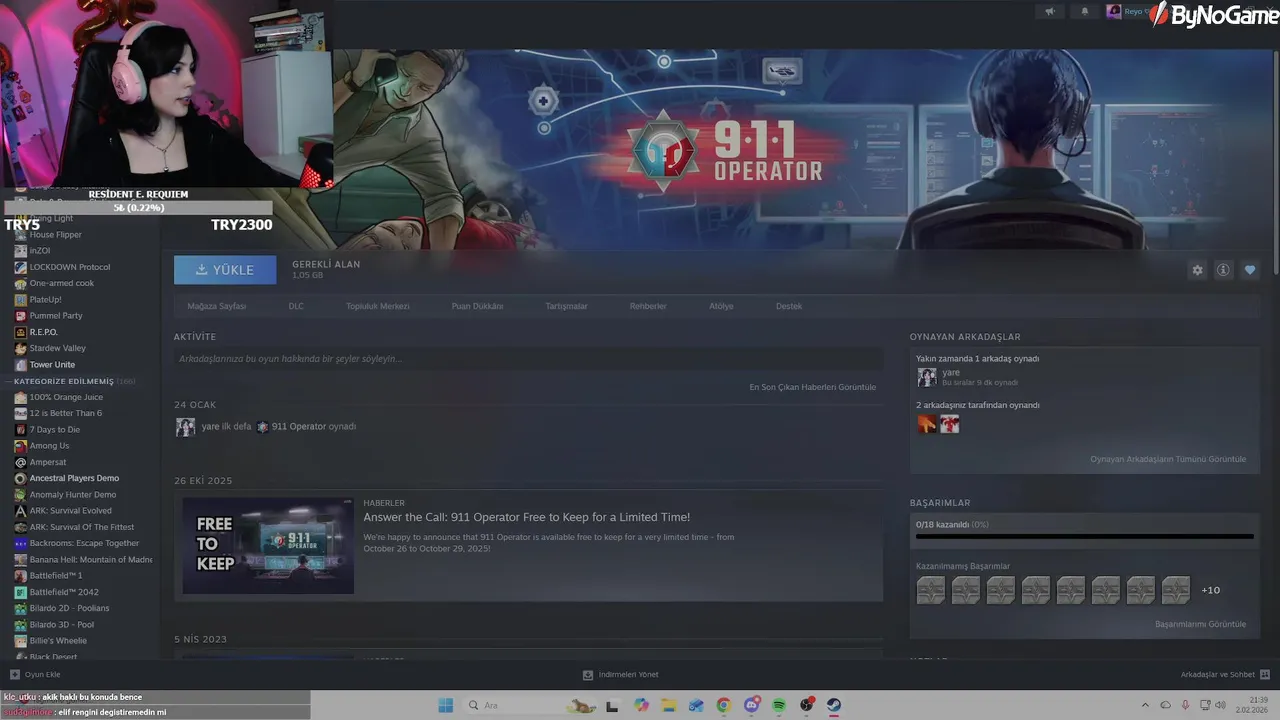Click the first locked achievement icon
The image size is (1280, 720).
coord(930,590)
